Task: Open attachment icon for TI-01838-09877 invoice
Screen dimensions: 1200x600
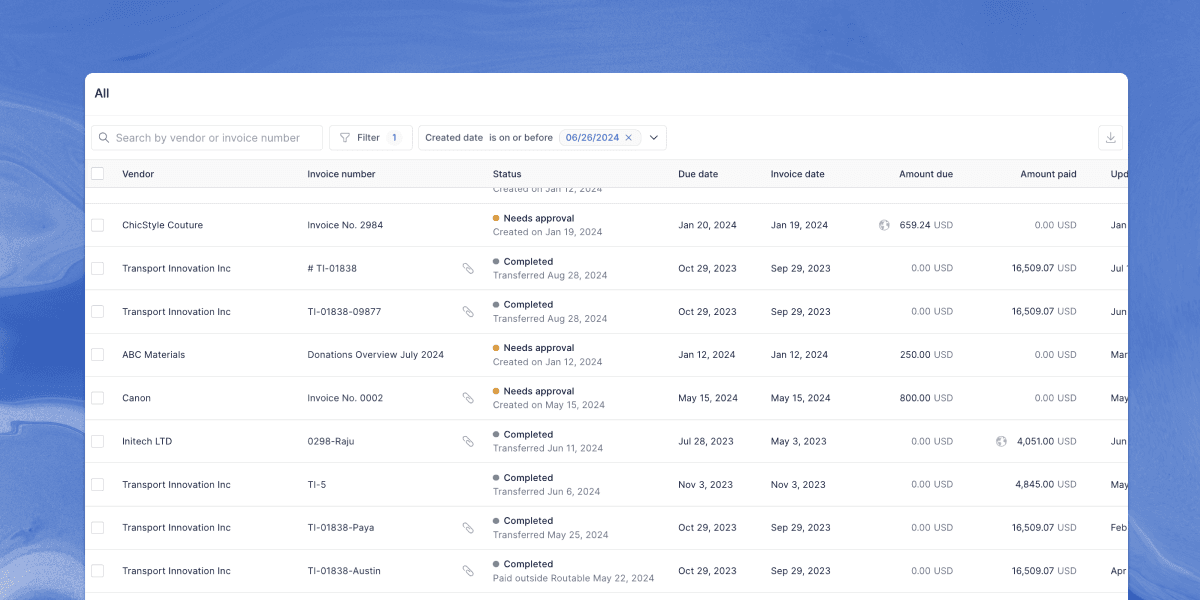Action: pos(467,312)
